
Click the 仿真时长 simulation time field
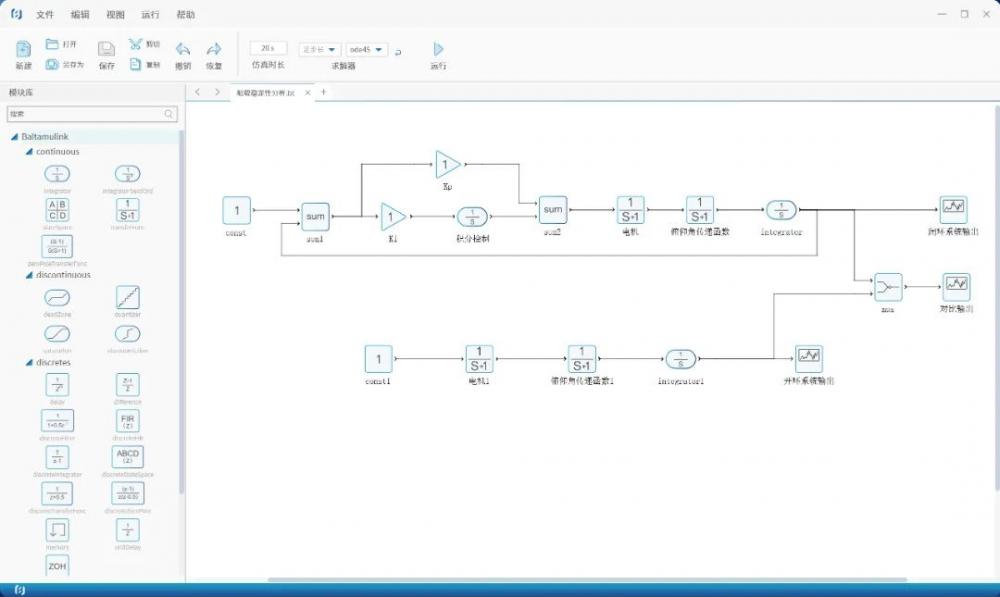click(x=268, y=48)
